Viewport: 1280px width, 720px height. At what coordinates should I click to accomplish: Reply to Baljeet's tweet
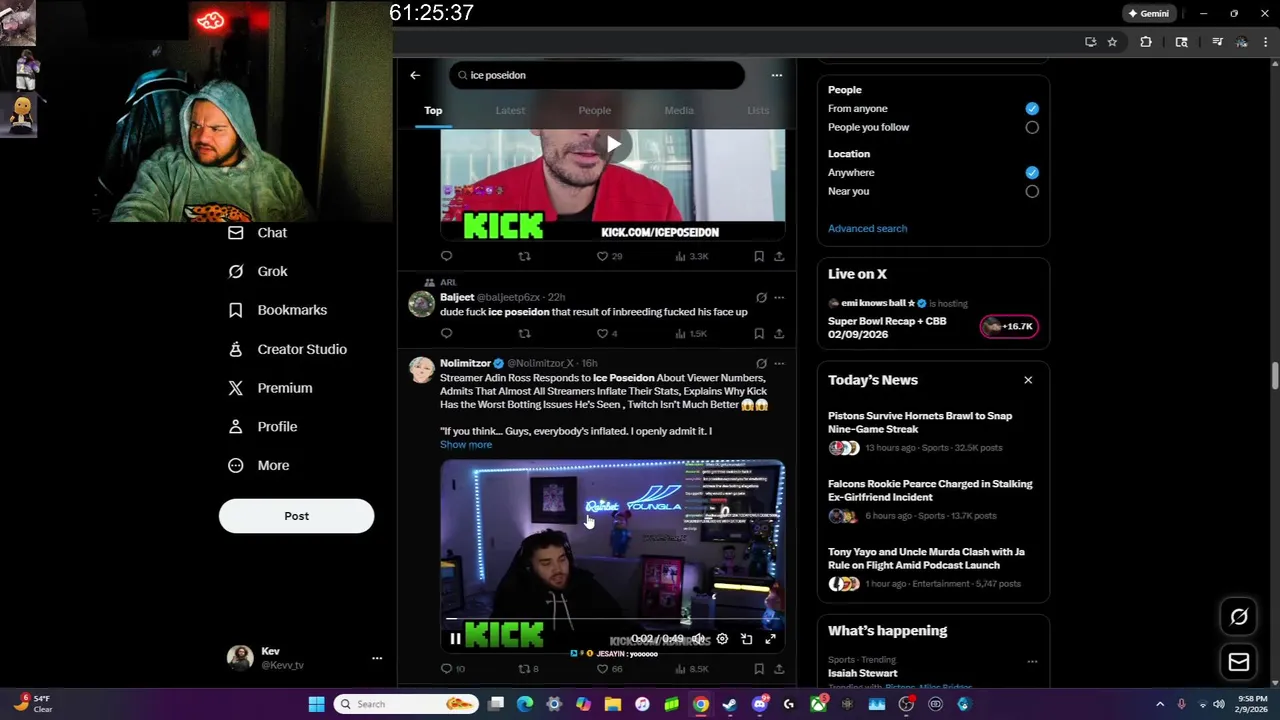[x=447, y=333]
